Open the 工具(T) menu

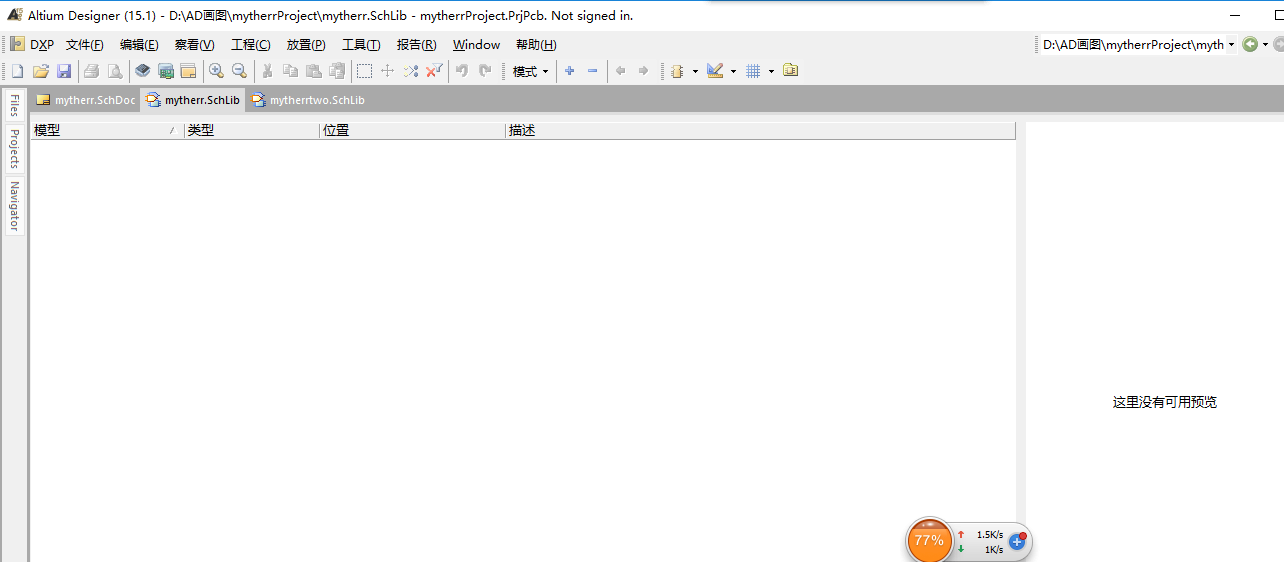click(x=361, y=45)
